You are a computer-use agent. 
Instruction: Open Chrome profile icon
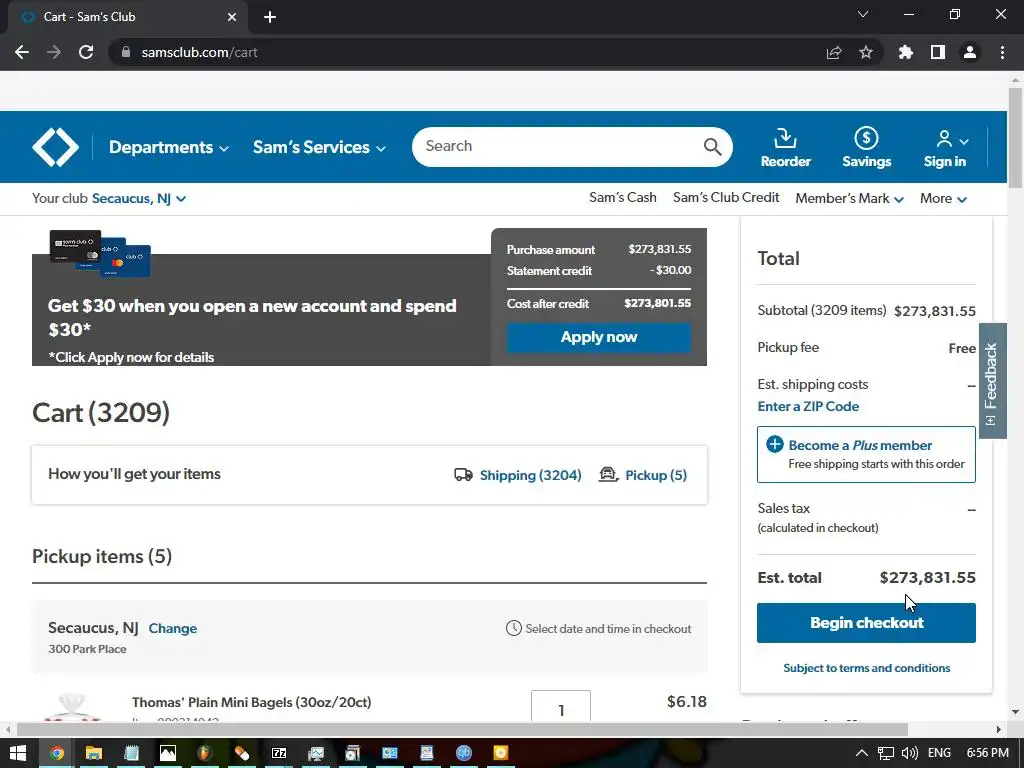click(x=970, y=52)
